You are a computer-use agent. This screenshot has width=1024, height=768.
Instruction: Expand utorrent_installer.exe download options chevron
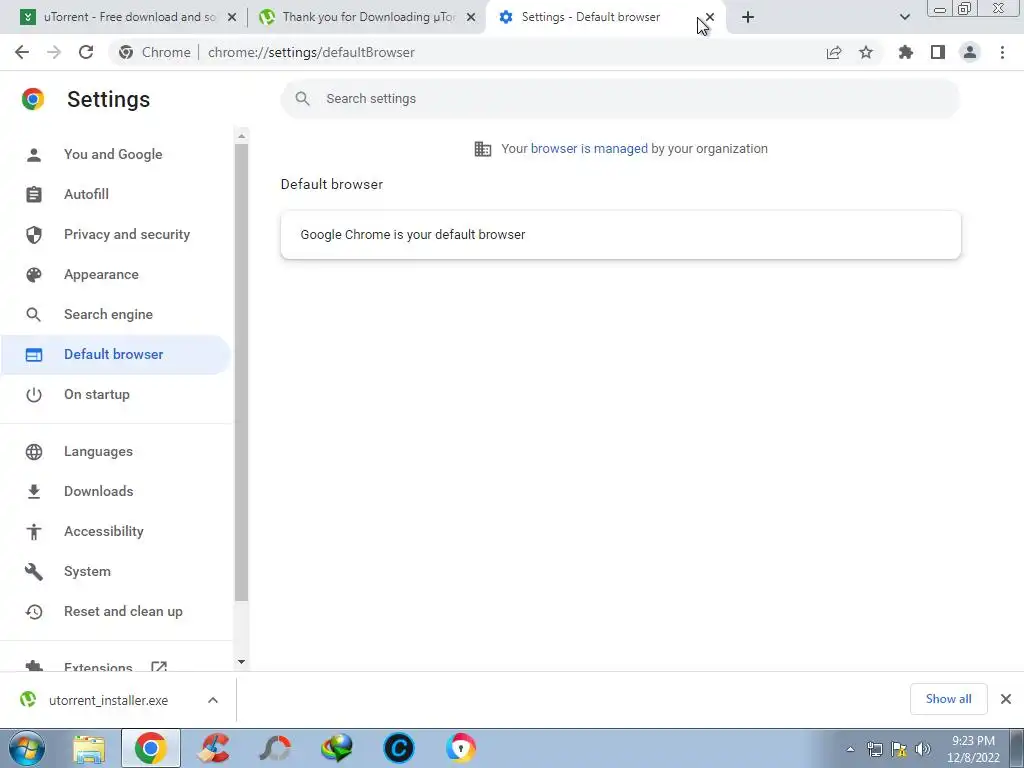coord(213,700)
